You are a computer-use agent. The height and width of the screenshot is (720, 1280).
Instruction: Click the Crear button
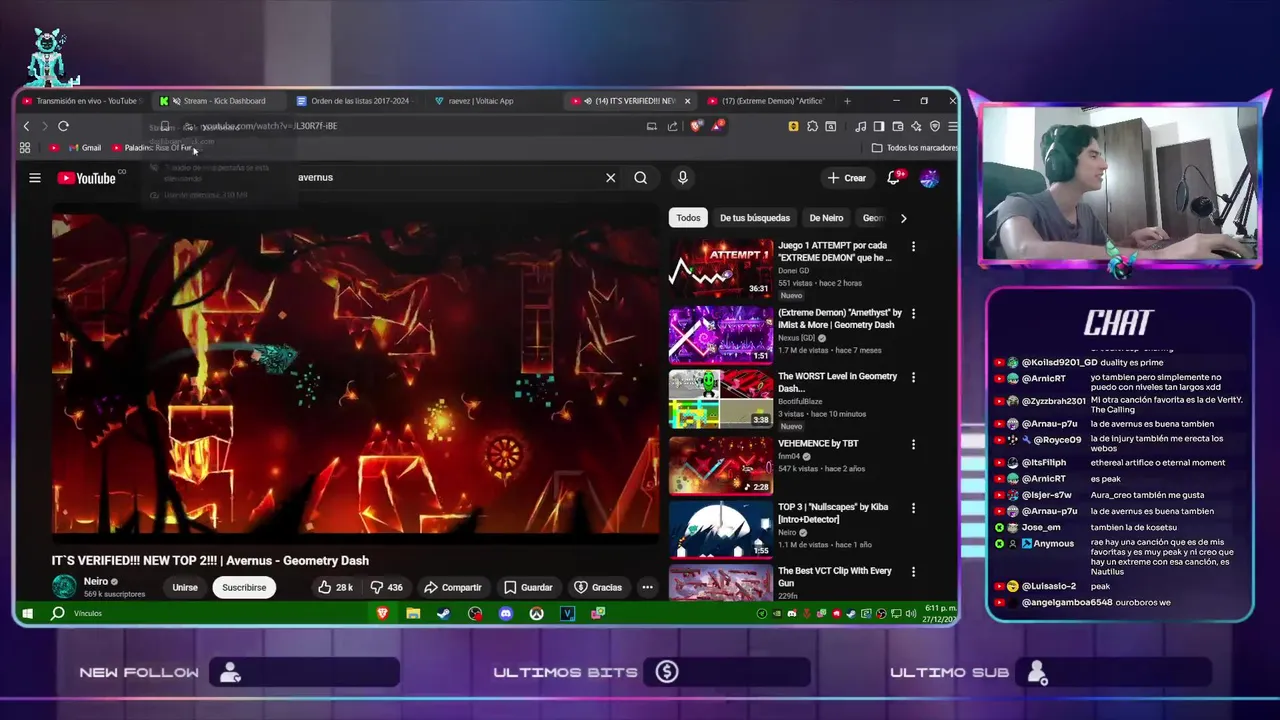[x=847, y=178]
